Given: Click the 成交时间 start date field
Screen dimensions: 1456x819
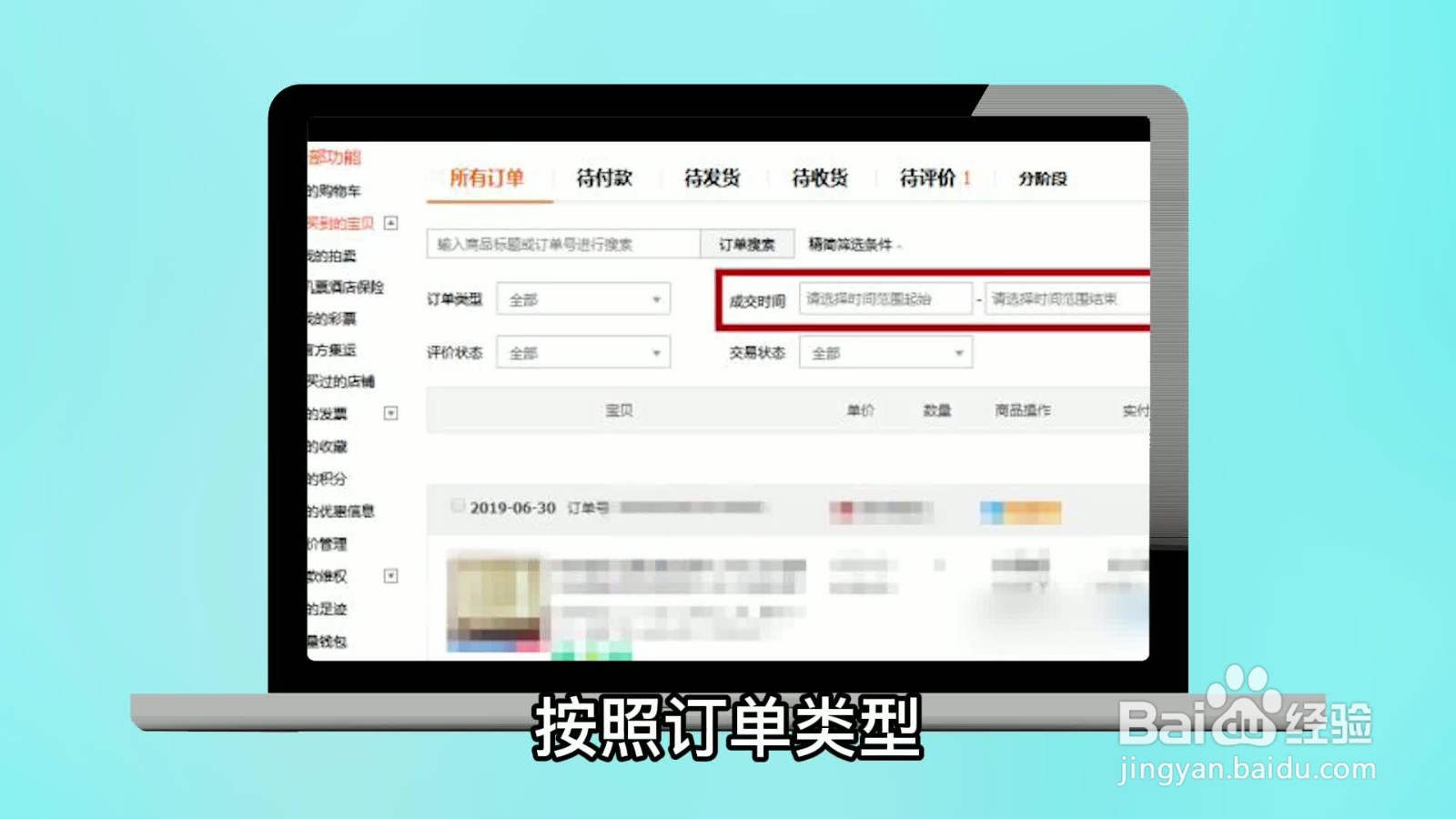Looking at the screenshot, I should (x=885, y=298).
